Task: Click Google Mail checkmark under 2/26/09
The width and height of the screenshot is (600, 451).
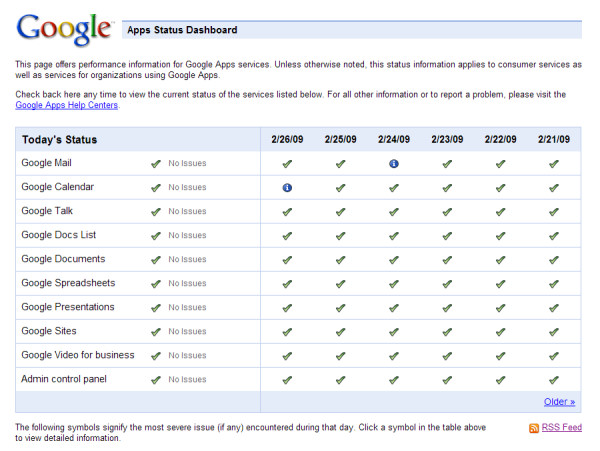Action: pyautogui.click(x=287, y=164)
